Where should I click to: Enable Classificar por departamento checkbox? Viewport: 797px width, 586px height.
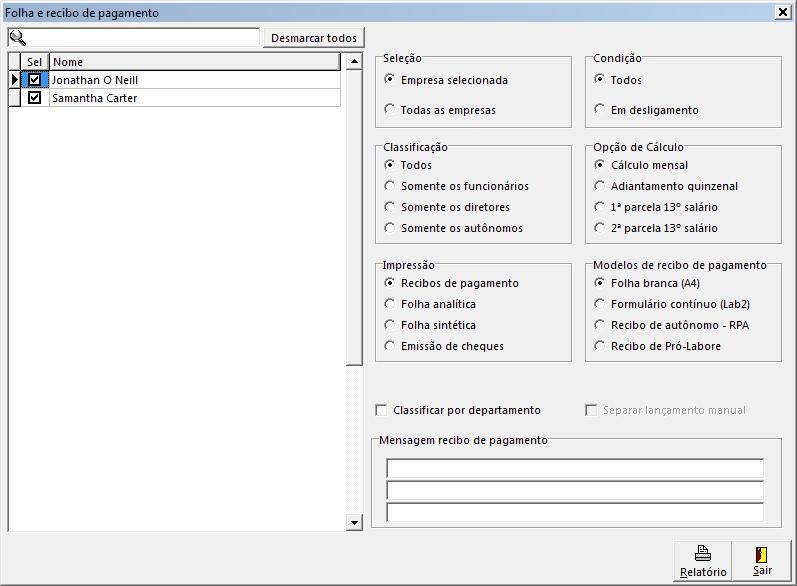(x=381, y=410)
